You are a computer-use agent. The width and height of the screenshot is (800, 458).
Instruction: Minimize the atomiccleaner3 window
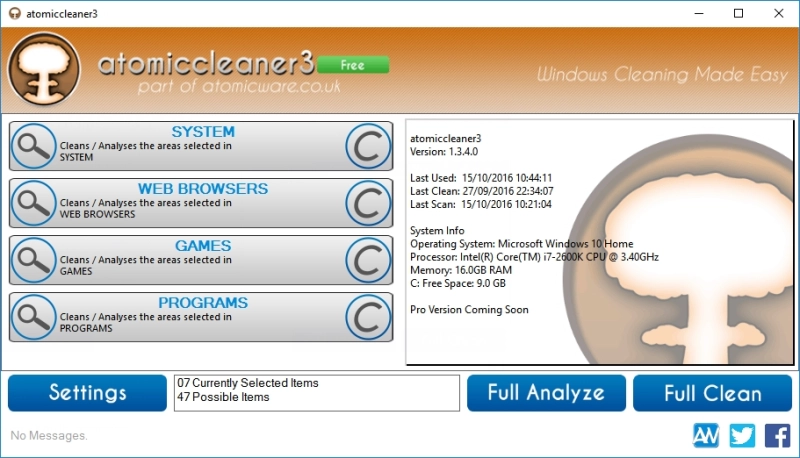point(699,14)
